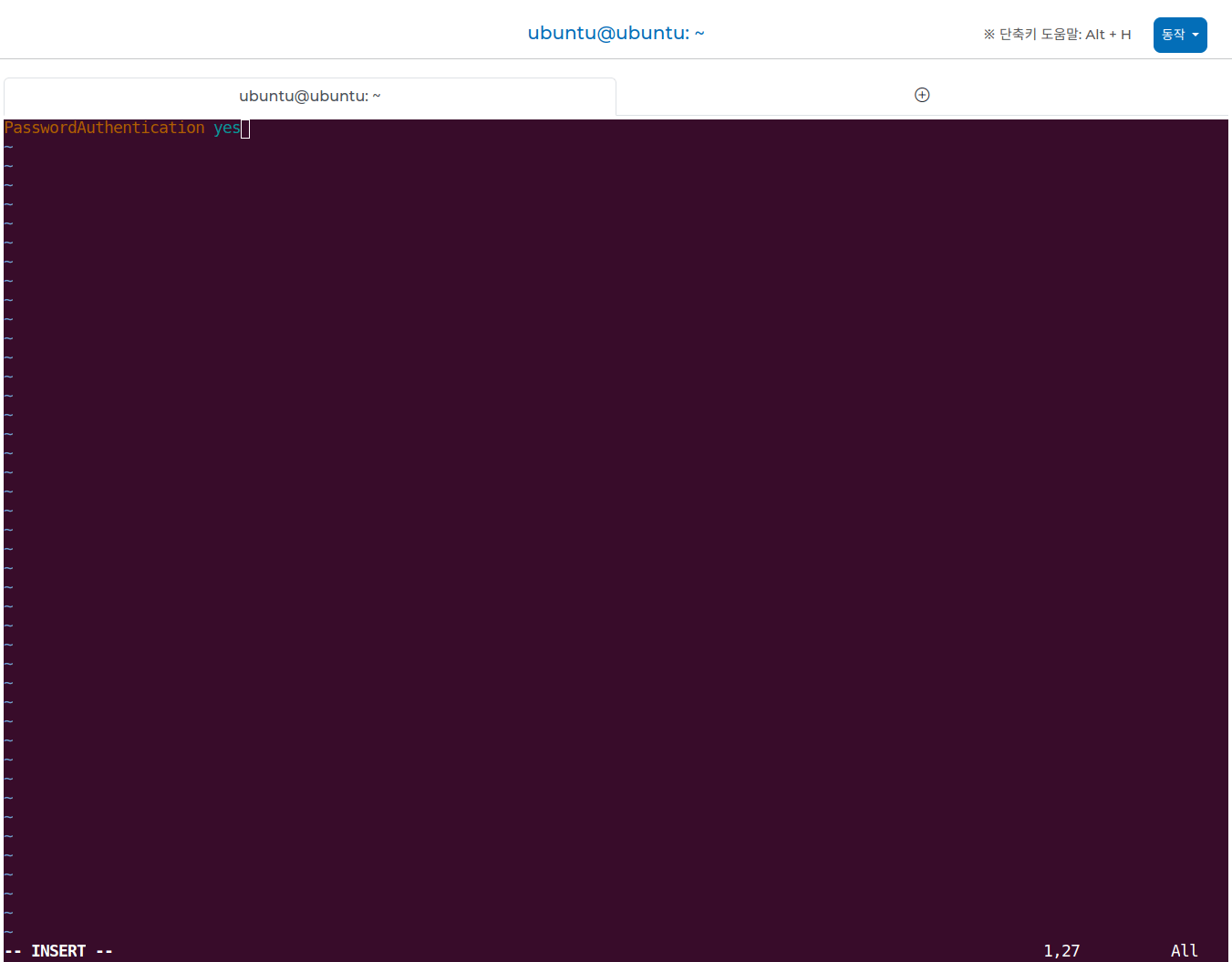Click the circled plus icon on the tab bar
Screen dimensions: 1232x962
[922, 94]
